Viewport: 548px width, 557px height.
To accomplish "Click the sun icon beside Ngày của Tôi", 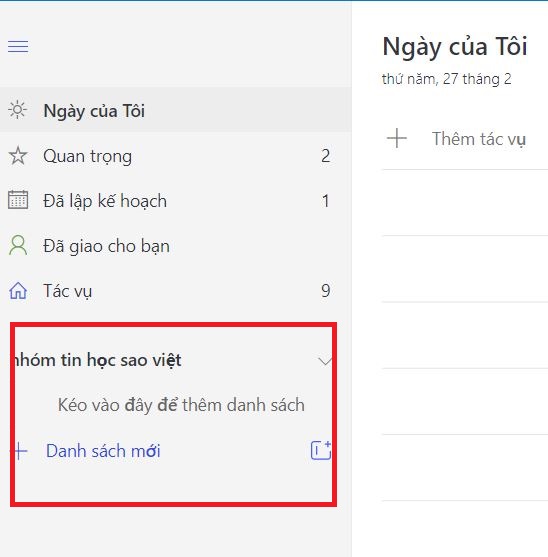I will [x=17, y=110].
